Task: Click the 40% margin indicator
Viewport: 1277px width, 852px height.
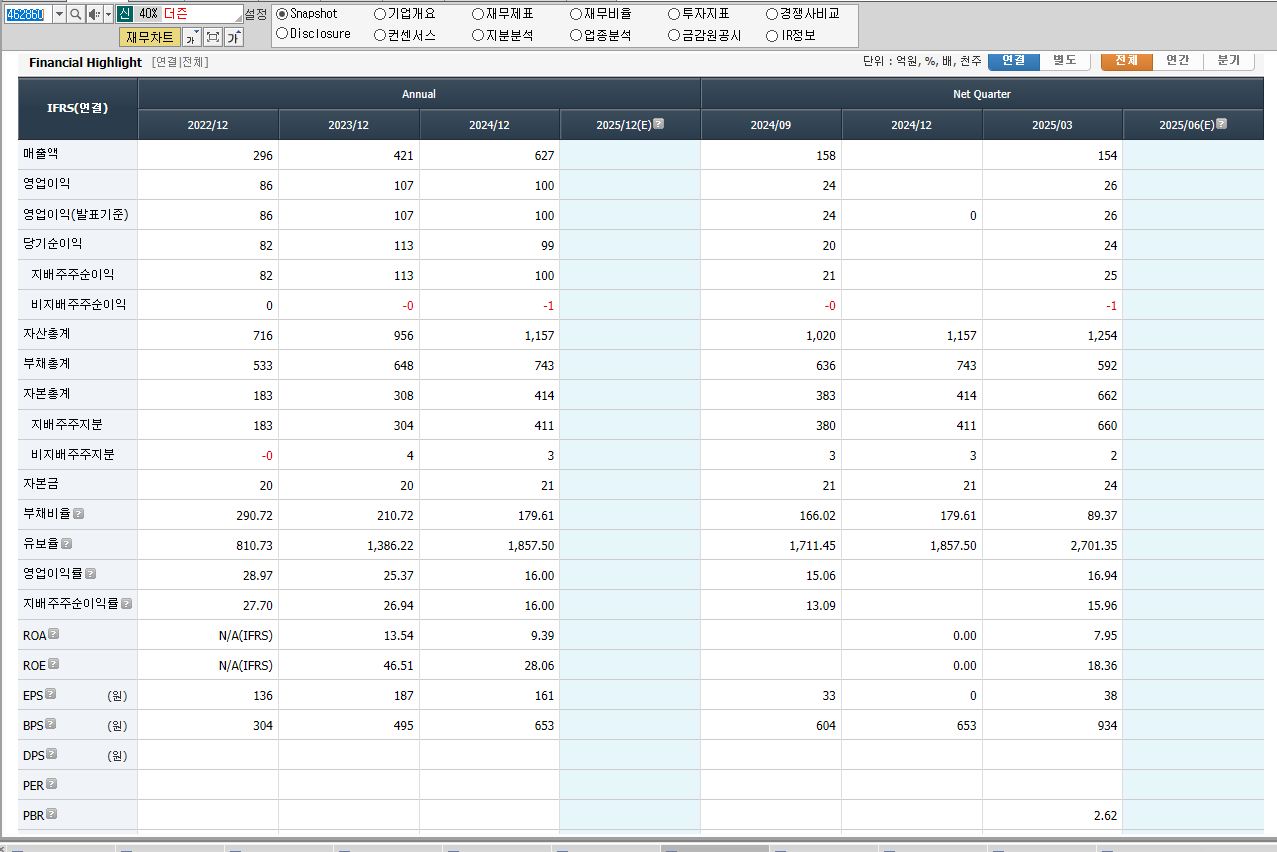Action: (148, 14)
